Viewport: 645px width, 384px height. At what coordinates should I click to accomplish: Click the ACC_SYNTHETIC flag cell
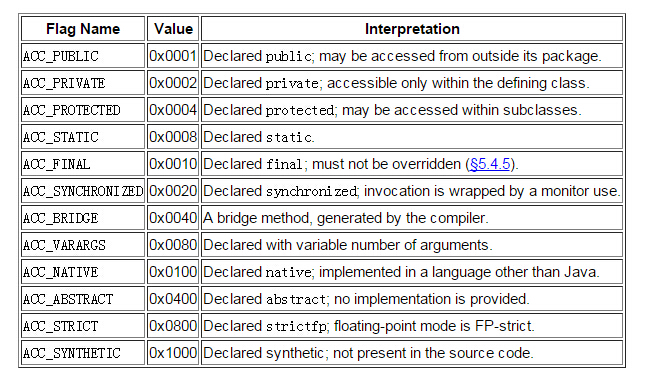83,353
